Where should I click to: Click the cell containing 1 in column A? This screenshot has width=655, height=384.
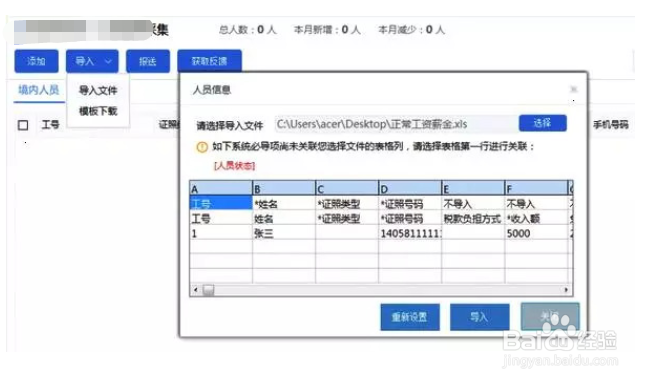pos(221,233)
